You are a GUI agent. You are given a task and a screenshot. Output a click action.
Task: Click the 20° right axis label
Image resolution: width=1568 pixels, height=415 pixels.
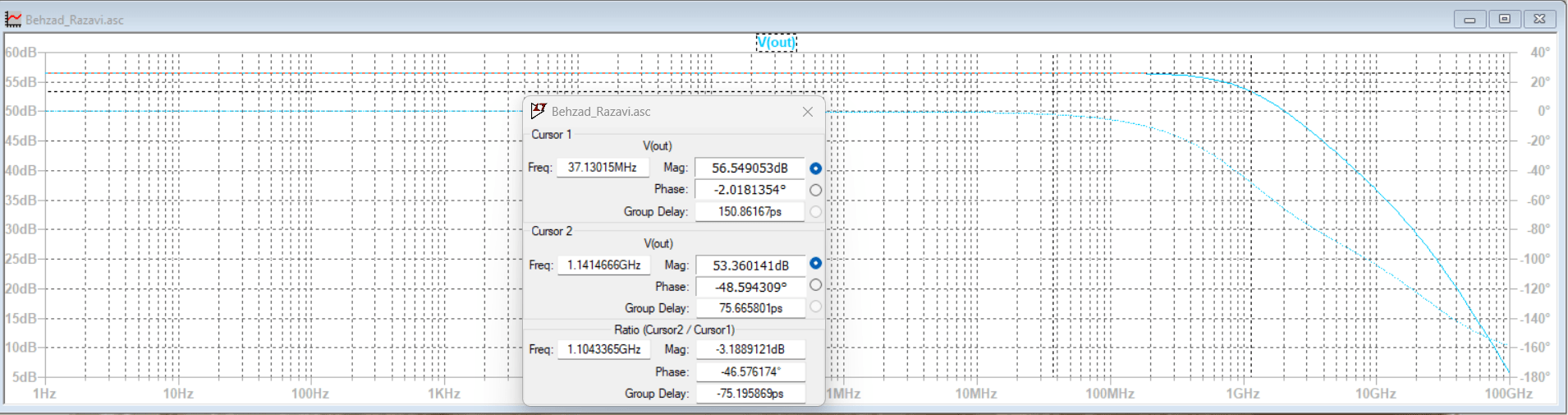click(1540, 82)
